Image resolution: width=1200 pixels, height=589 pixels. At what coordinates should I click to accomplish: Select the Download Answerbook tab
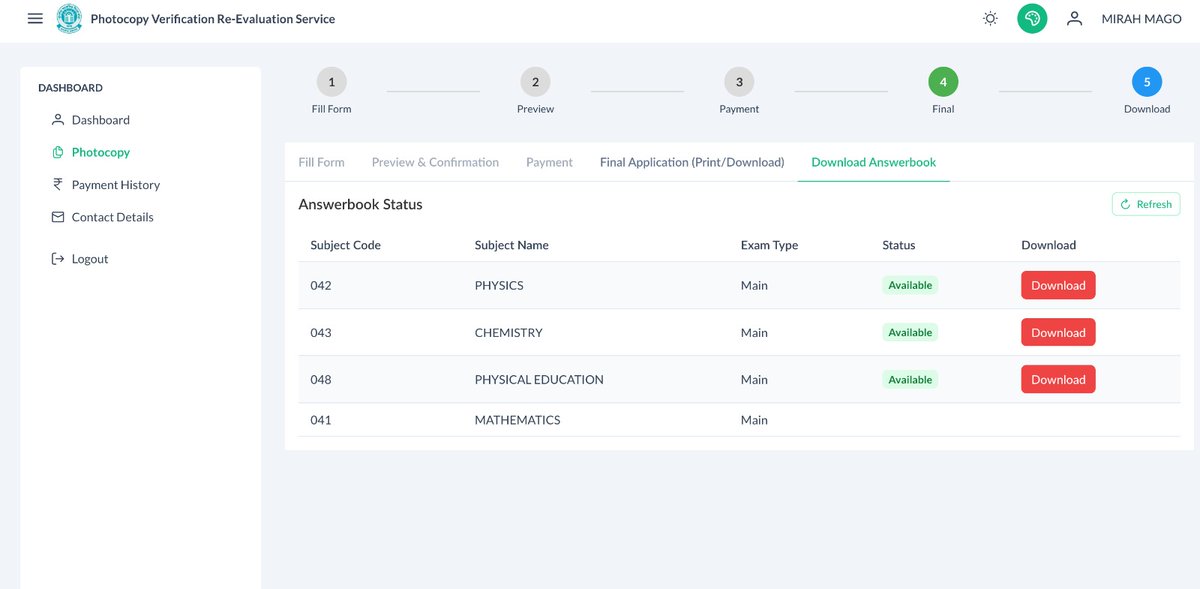(874, 162)
